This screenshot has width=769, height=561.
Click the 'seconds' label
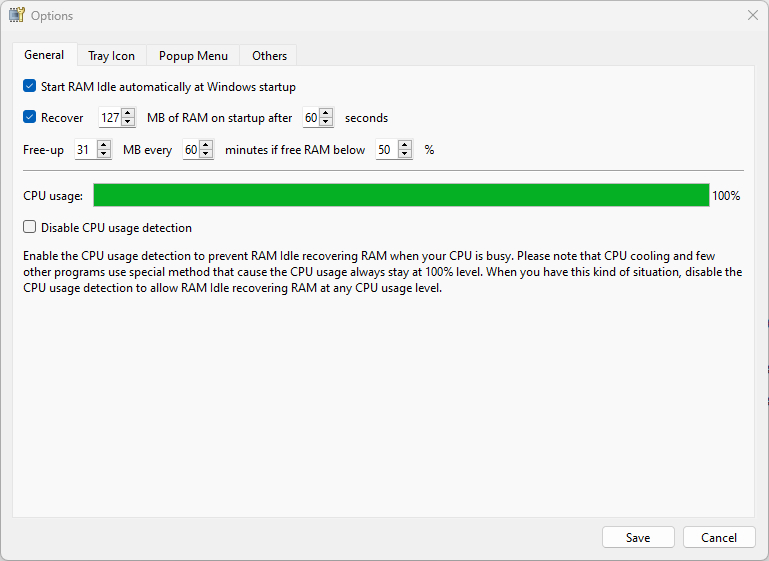tap(366, 118)
